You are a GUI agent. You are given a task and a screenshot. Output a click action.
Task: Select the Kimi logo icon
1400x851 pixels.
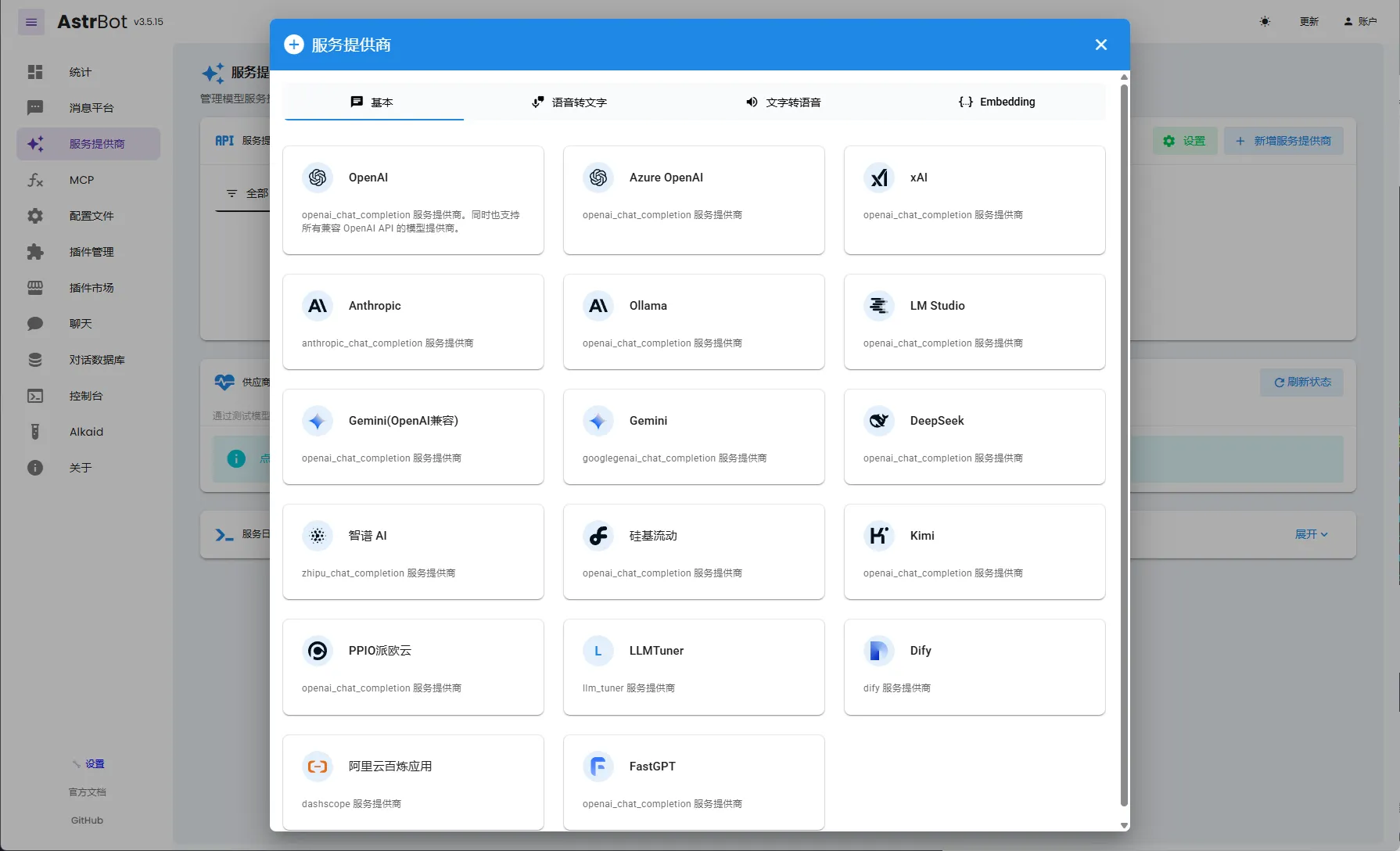point(879,536)
